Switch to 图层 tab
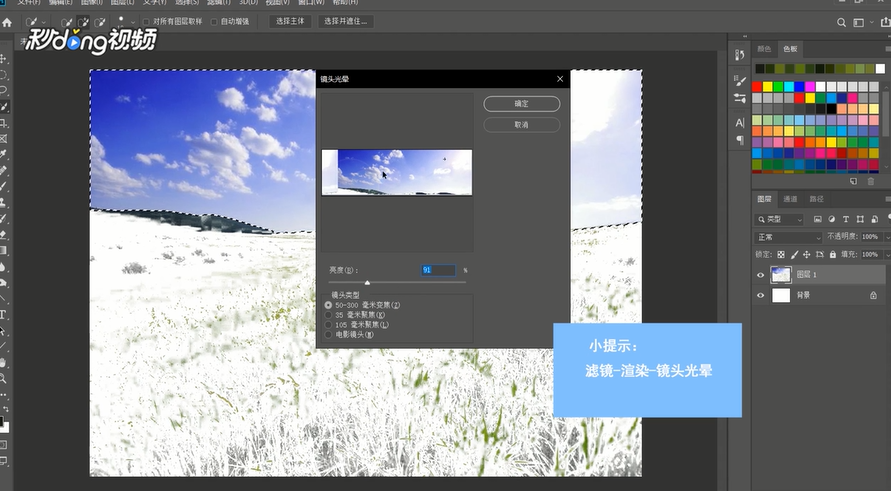891x491 pixels. point(764,199)
